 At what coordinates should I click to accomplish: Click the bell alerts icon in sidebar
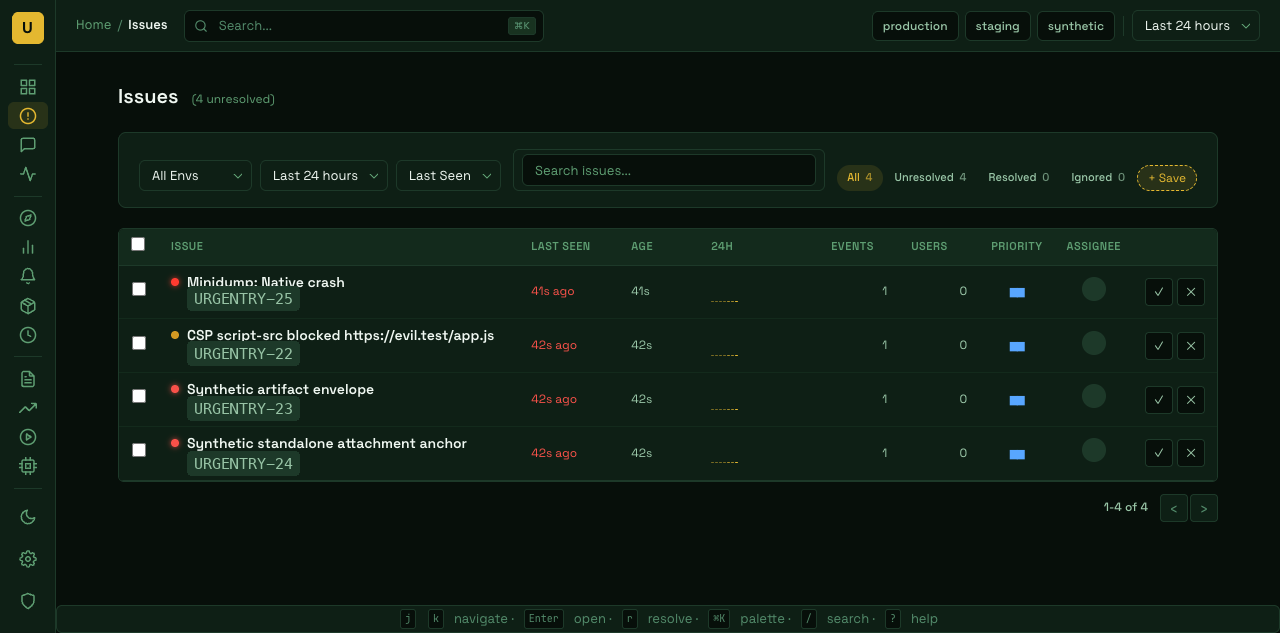[x=27, y=276]
